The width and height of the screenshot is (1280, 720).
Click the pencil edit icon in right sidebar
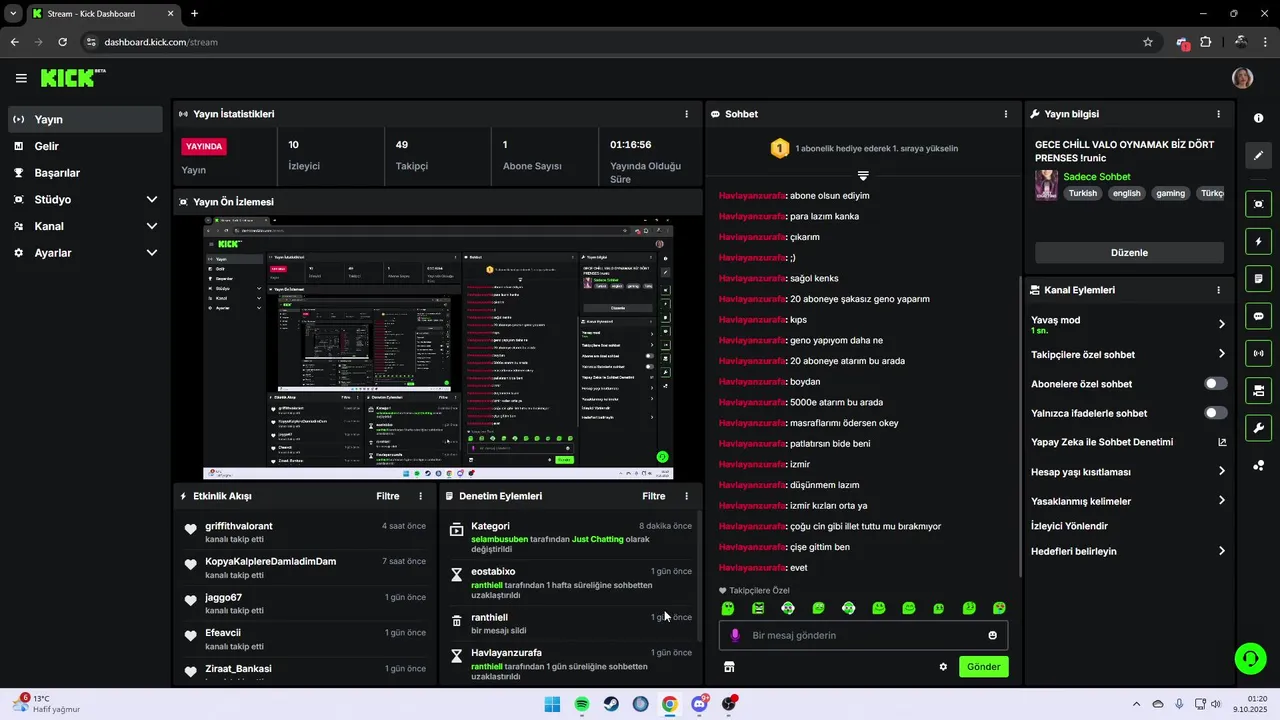pyautogui.click(x=1258, y=156)
